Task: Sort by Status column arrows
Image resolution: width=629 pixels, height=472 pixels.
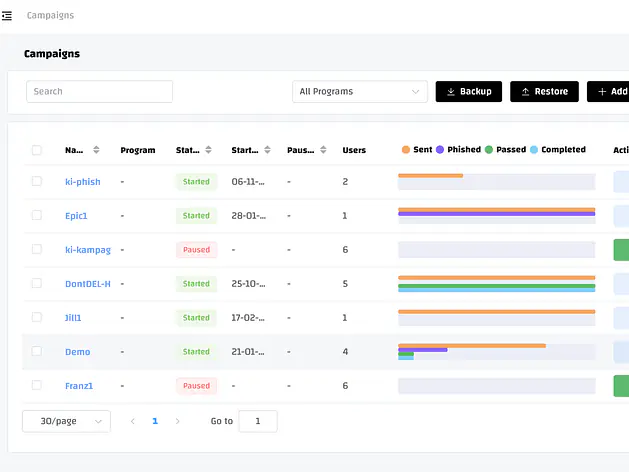Action: click(x=208, y=150)
